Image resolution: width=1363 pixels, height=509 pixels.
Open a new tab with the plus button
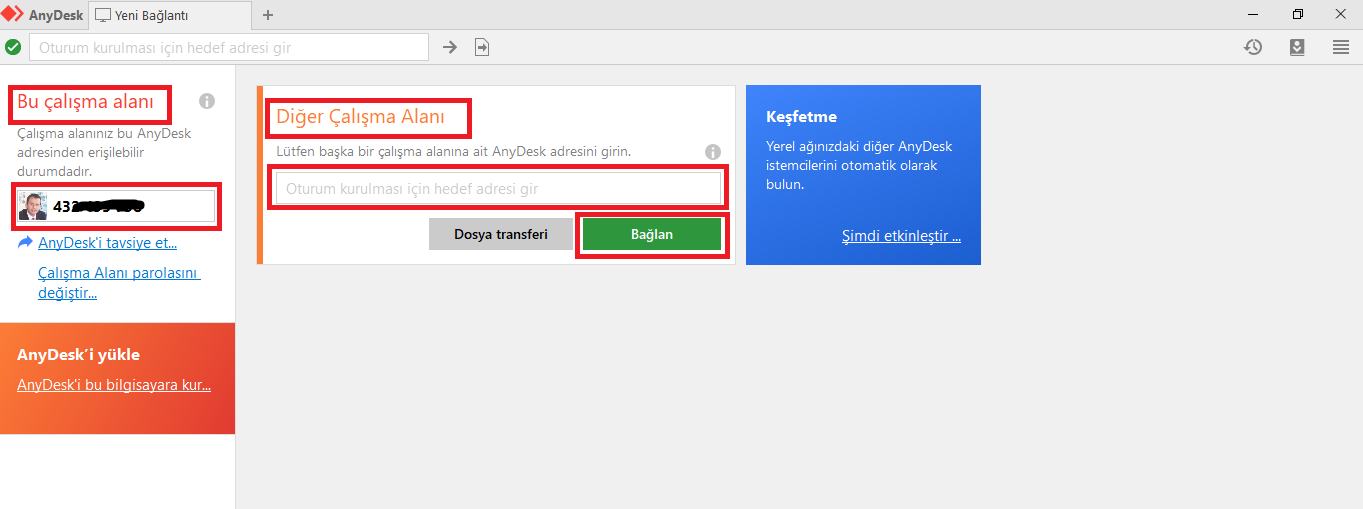267,15
